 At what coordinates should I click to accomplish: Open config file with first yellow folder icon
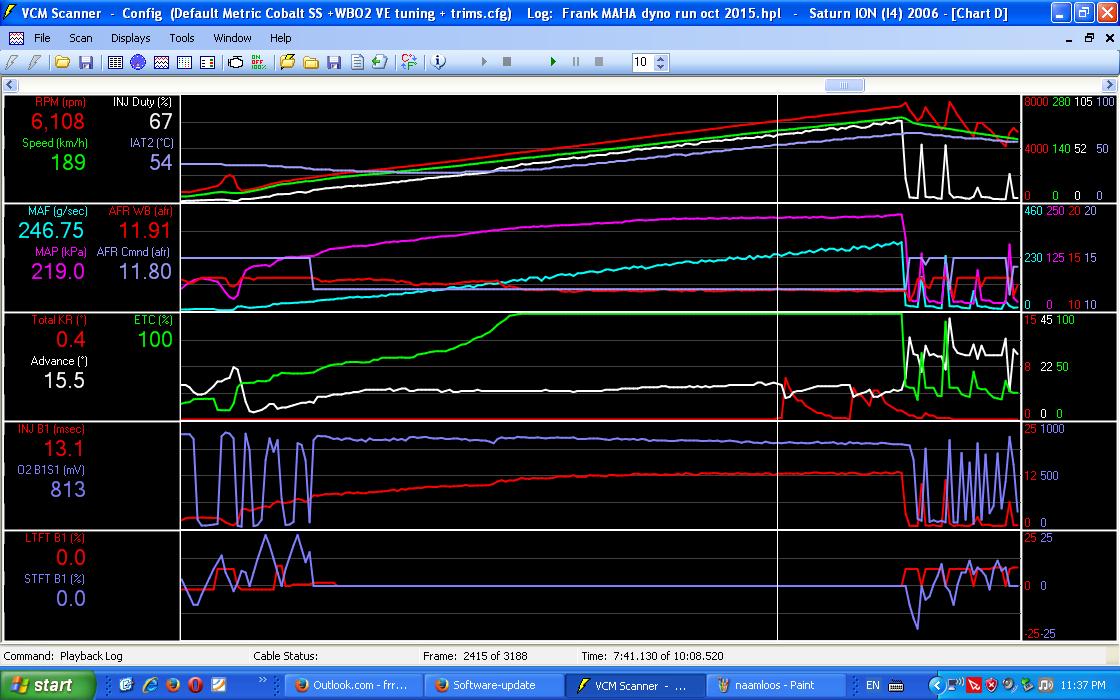click(x=62, y=62)
